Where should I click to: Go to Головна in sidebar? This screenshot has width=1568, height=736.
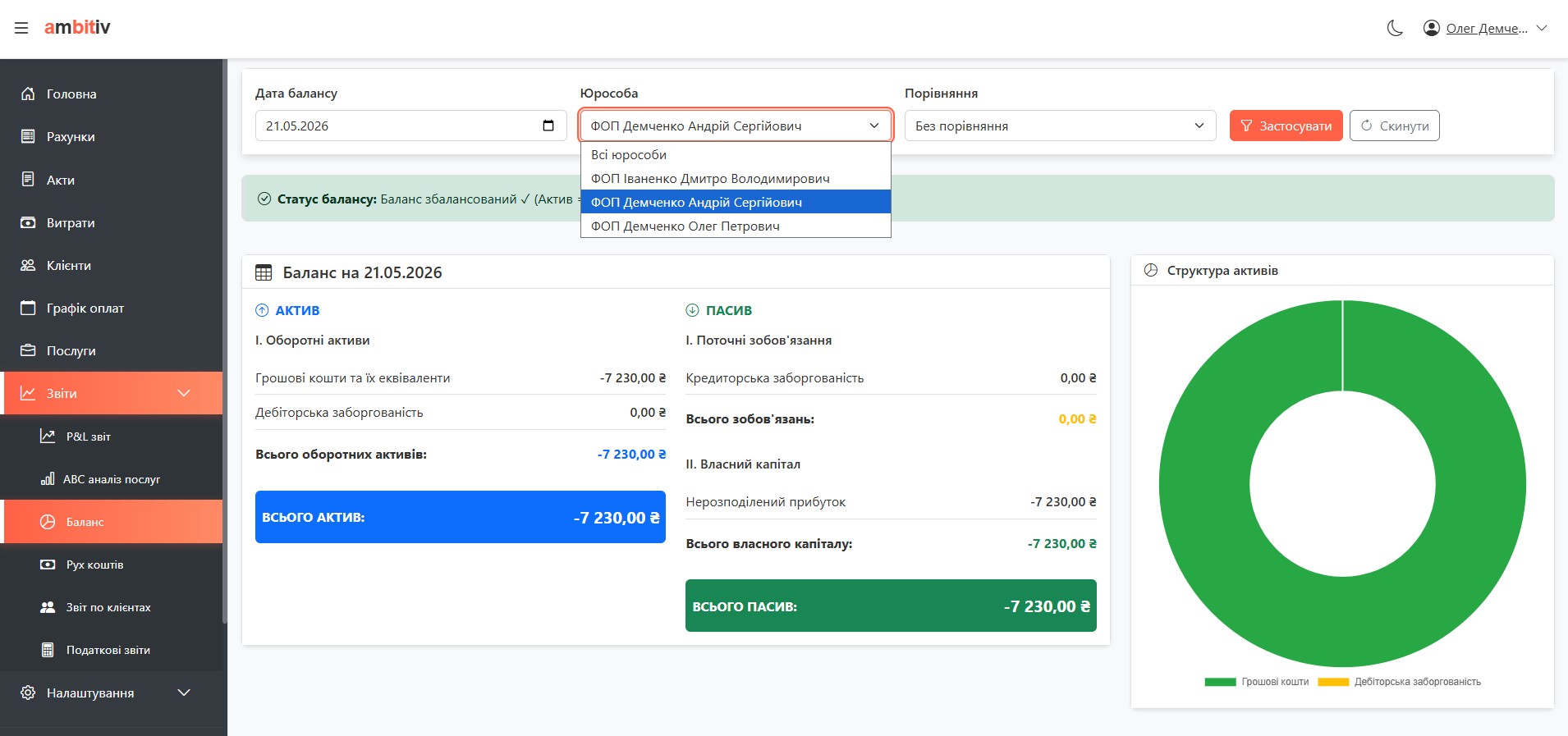pos(112,94)
